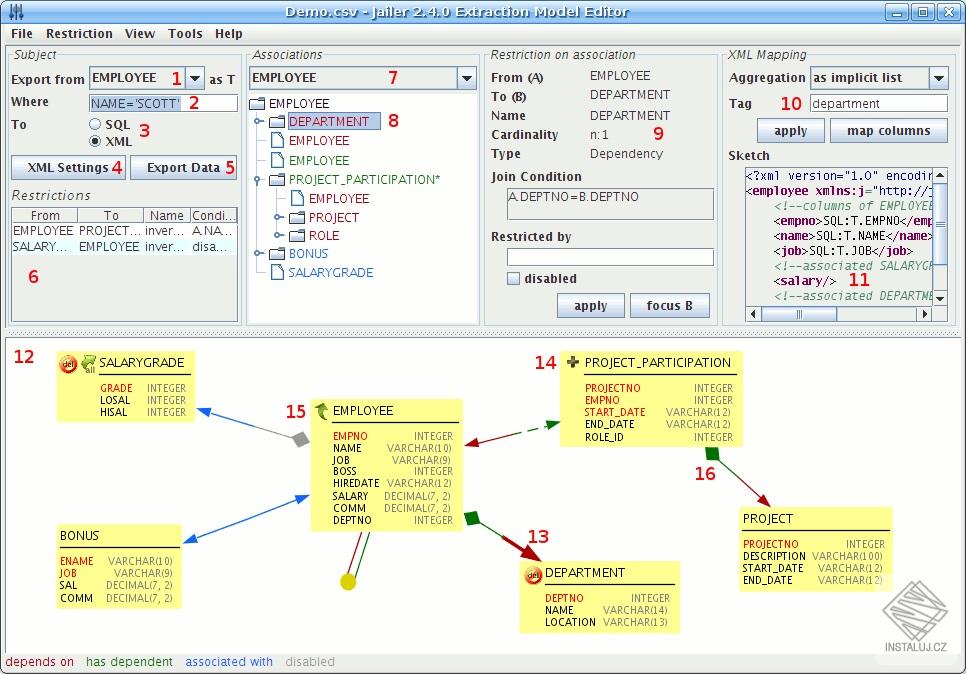Tick the disabled restriction checkbox

[x=513, y=278]
